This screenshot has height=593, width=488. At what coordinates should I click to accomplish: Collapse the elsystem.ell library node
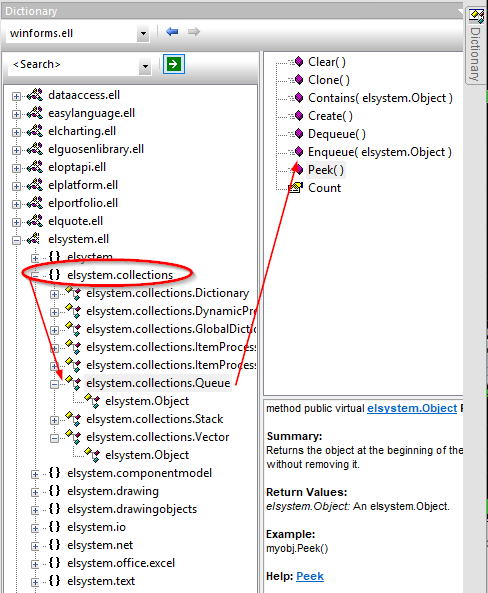pyautogui.click(x=16, y=241)
